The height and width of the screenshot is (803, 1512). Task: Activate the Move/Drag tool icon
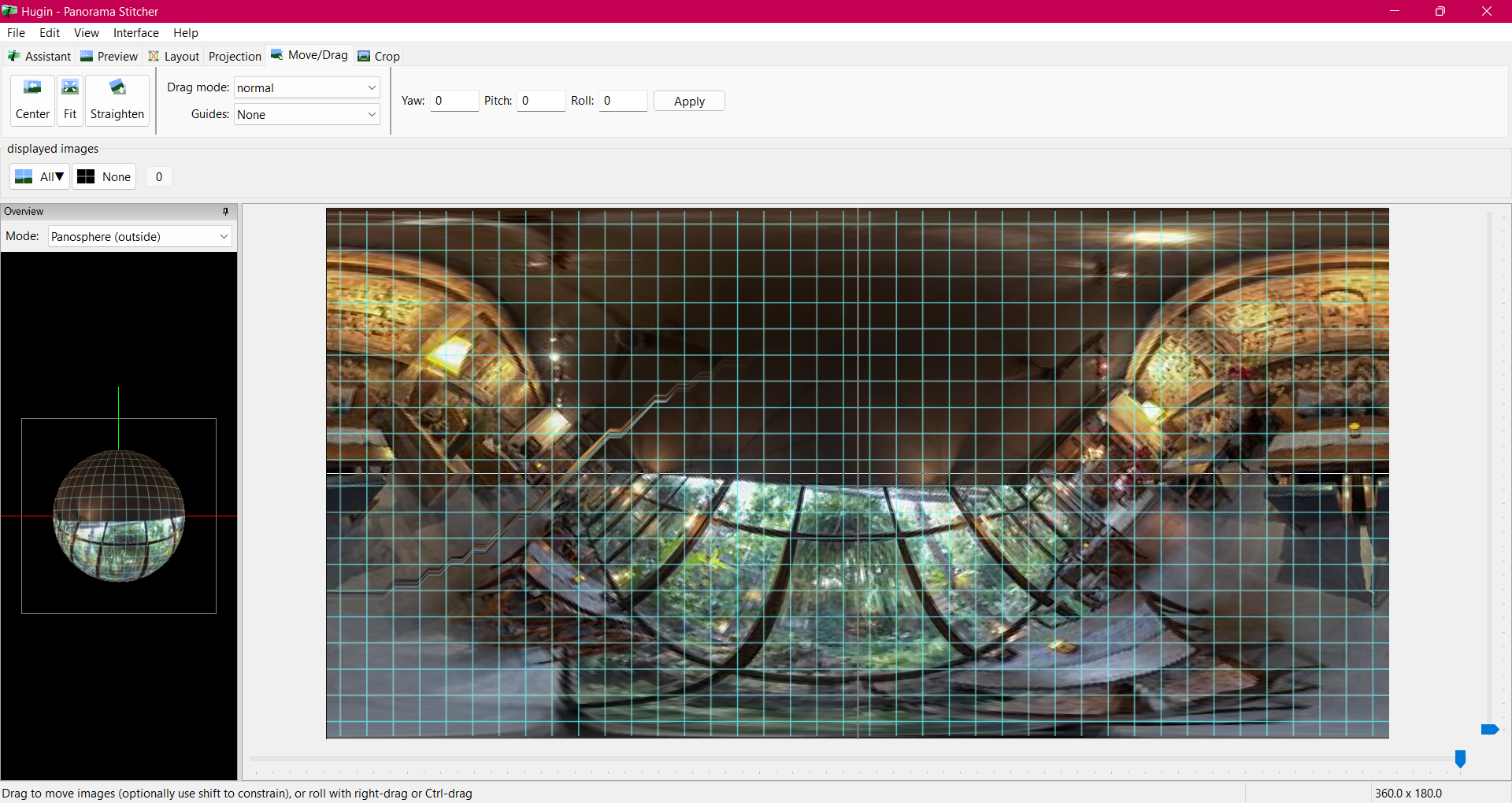click(277, 55)
